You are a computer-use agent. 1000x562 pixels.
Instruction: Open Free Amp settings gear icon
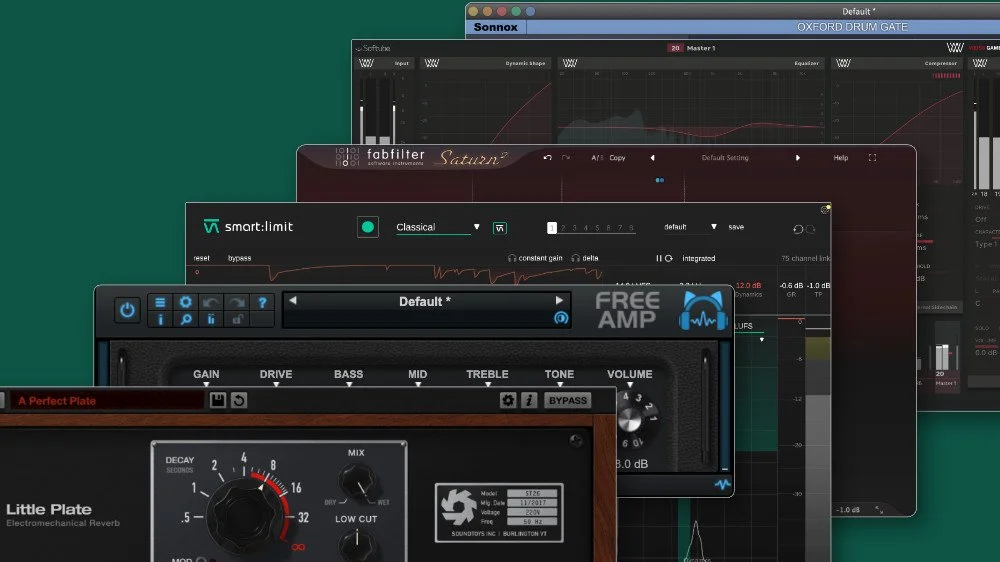click(x=186, y=302)
